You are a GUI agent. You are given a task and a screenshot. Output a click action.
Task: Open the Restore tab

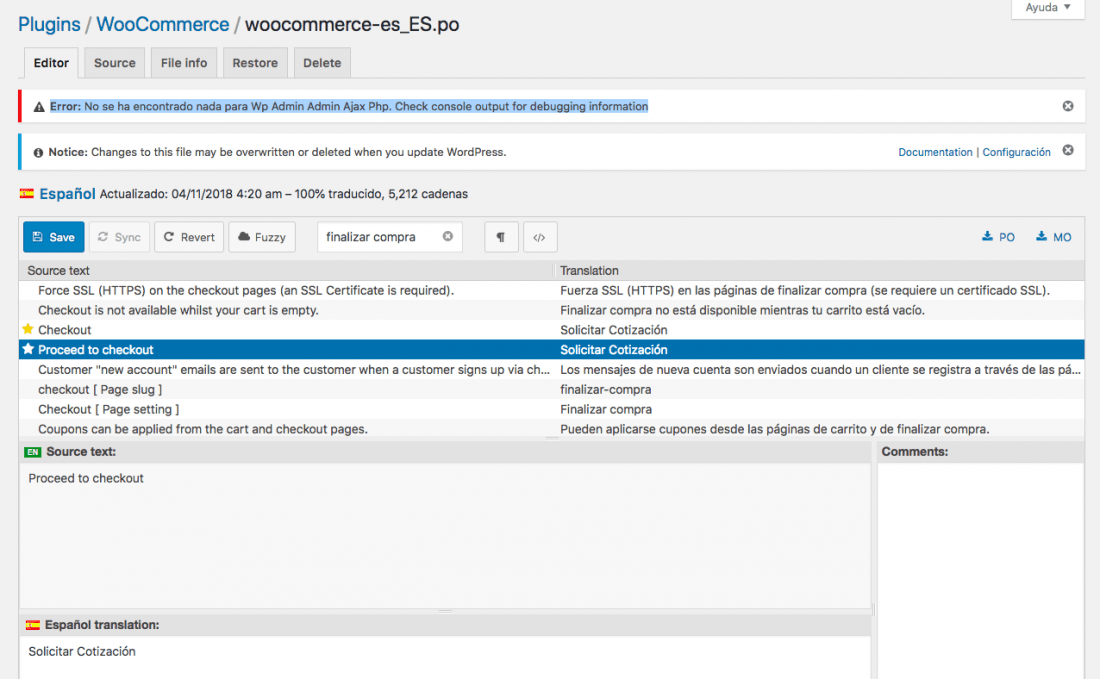(255, 62)
